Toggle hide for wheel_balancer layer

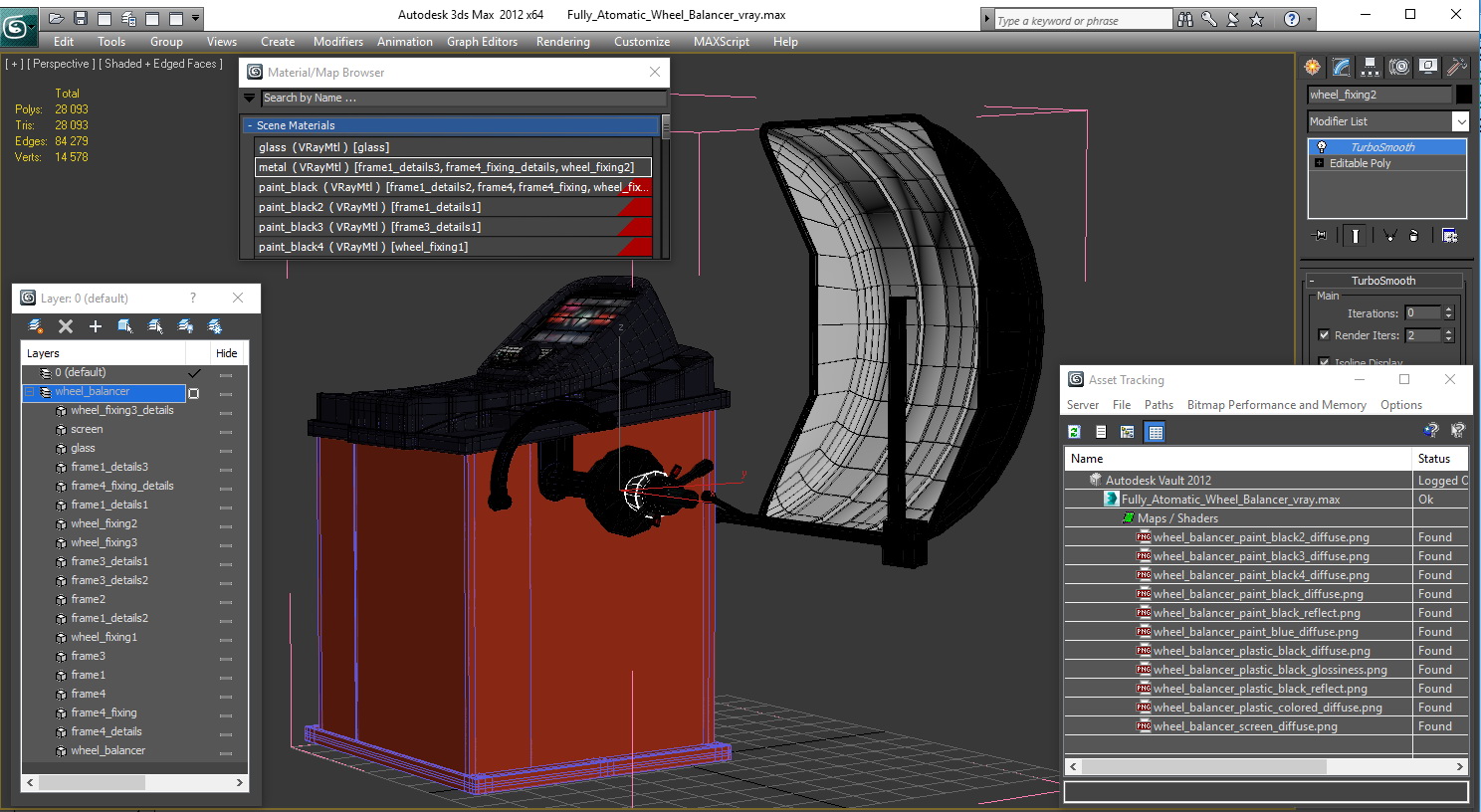(x=226, y=393)
